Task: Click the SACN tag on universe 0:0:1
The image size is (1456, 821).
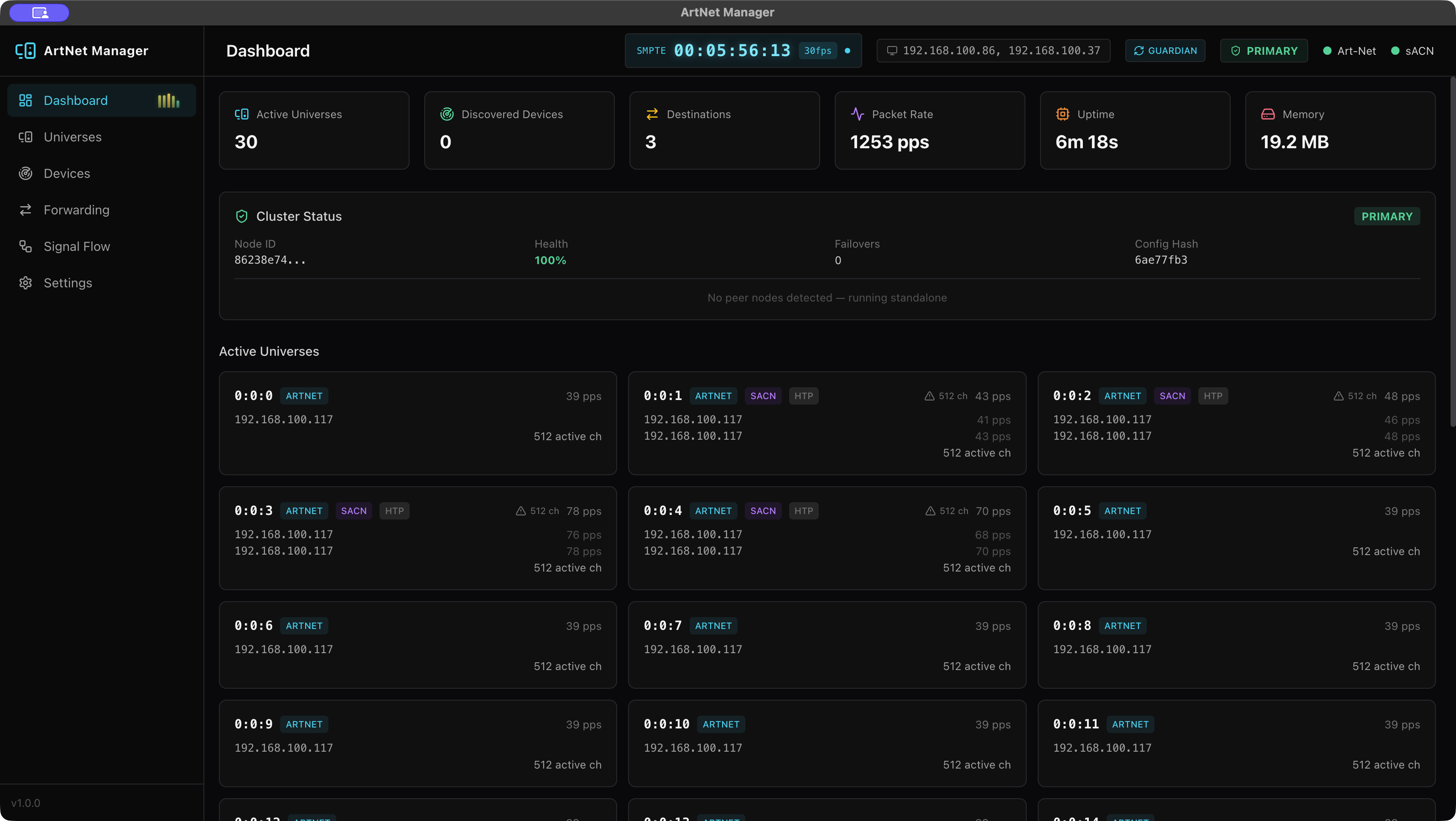Action: coord(763,396)
